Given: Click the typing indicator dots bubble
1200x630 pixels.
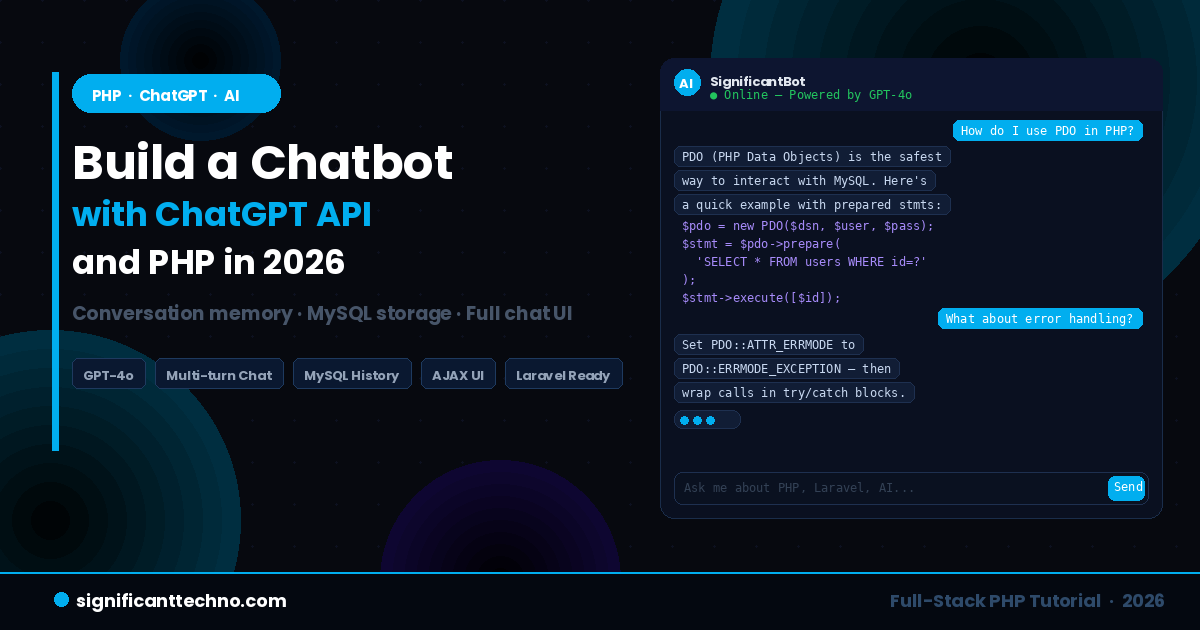Looking at the screenshot, I should tap(707, 420).
